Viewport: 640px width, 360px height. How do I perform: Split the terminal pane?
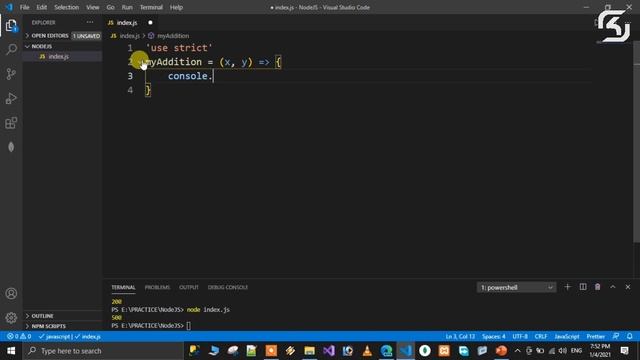[x=583, y=287]
